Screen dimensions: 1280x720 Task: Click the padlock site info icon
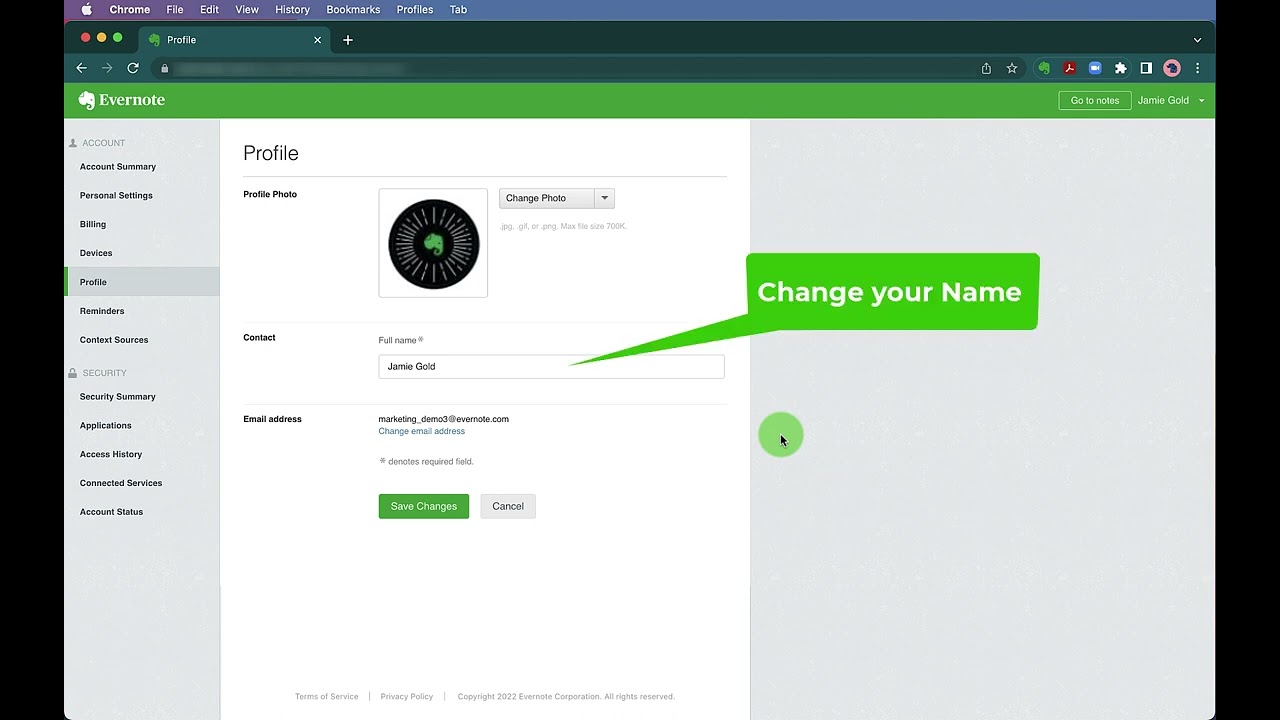tap(165, 68)
